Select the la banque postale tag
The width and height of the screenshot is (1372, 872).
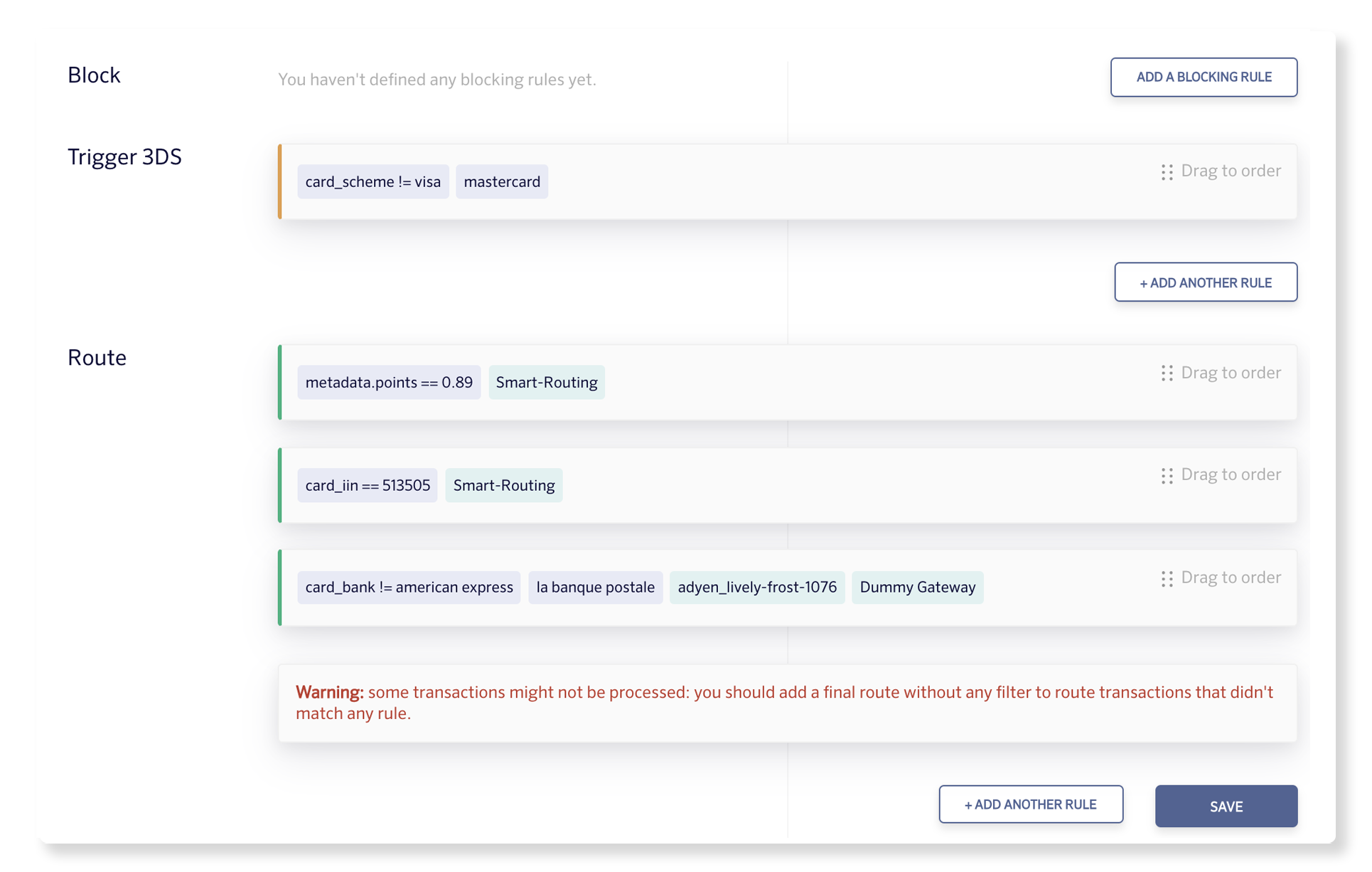595,587
